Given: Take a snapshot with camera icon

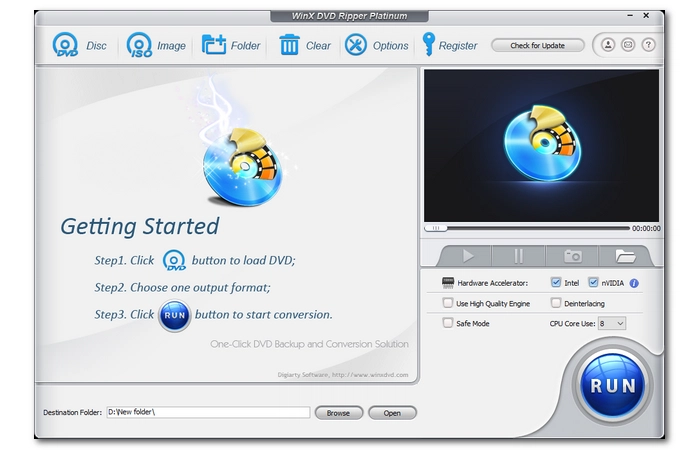Looking at the screenshot, I should coord(572,256).
